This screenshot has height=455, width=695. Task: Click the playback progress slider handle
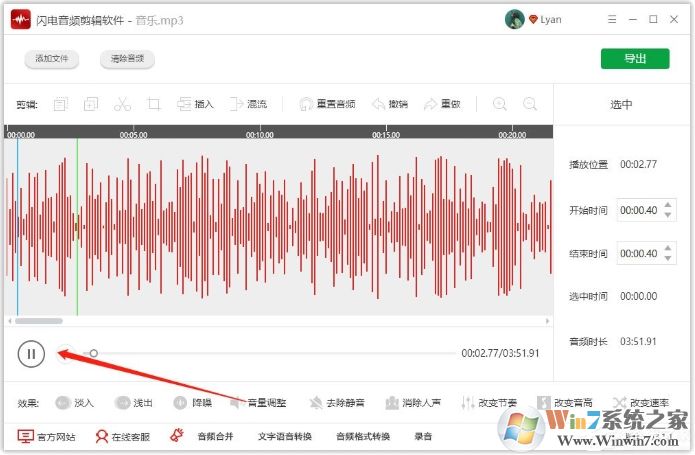click(93, 353)
